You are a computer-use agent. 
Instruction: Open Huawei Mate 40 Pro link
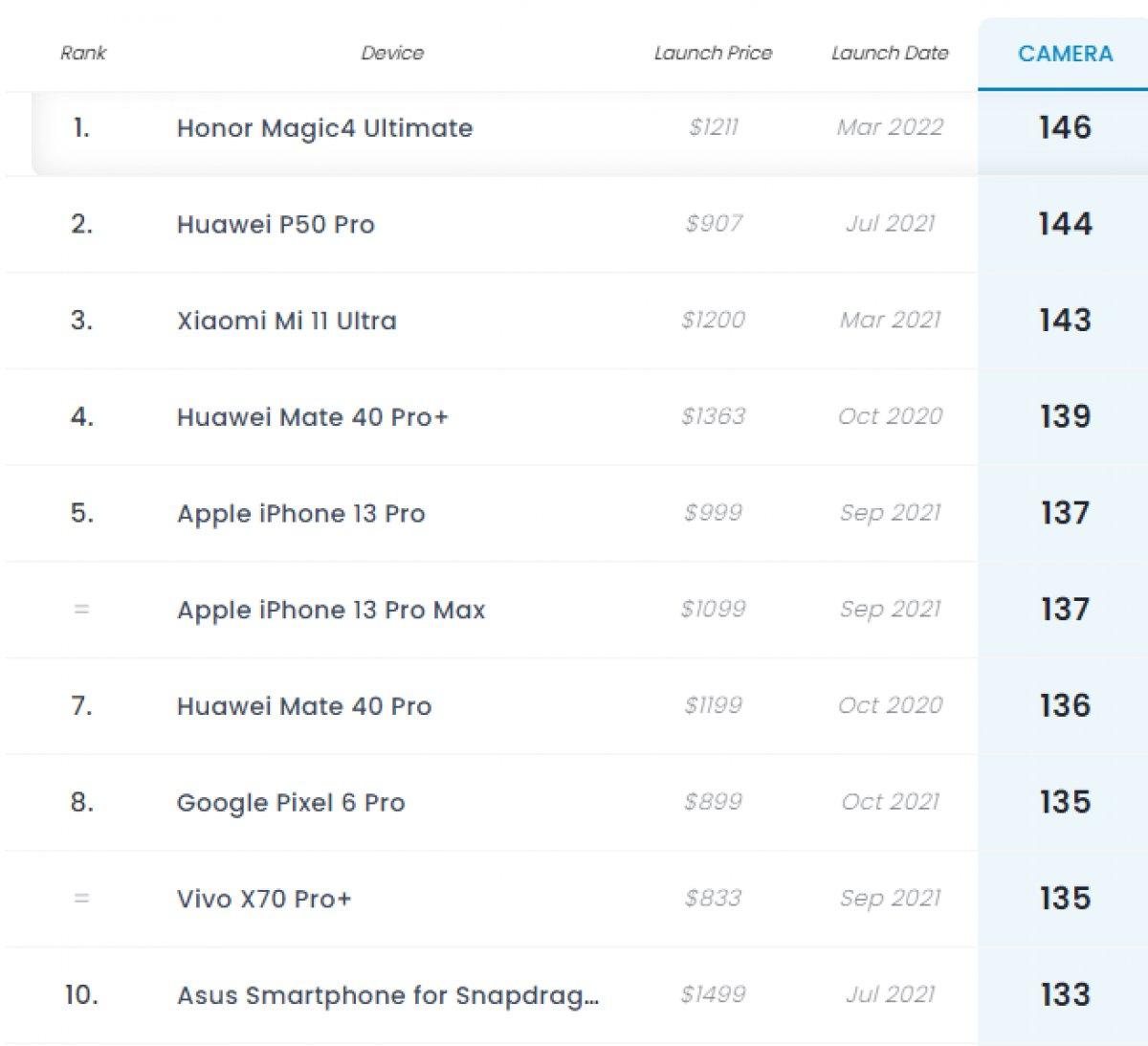[x=304, y=706]
